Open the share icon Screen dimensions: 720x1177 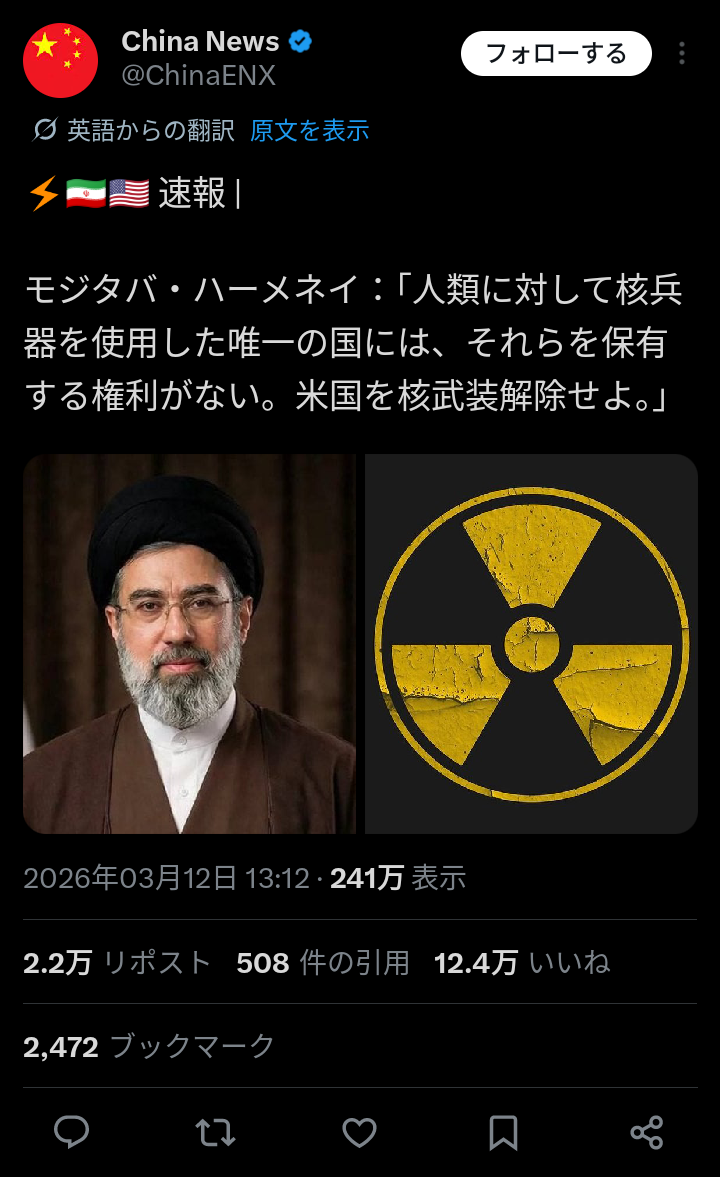[646, 1132]
